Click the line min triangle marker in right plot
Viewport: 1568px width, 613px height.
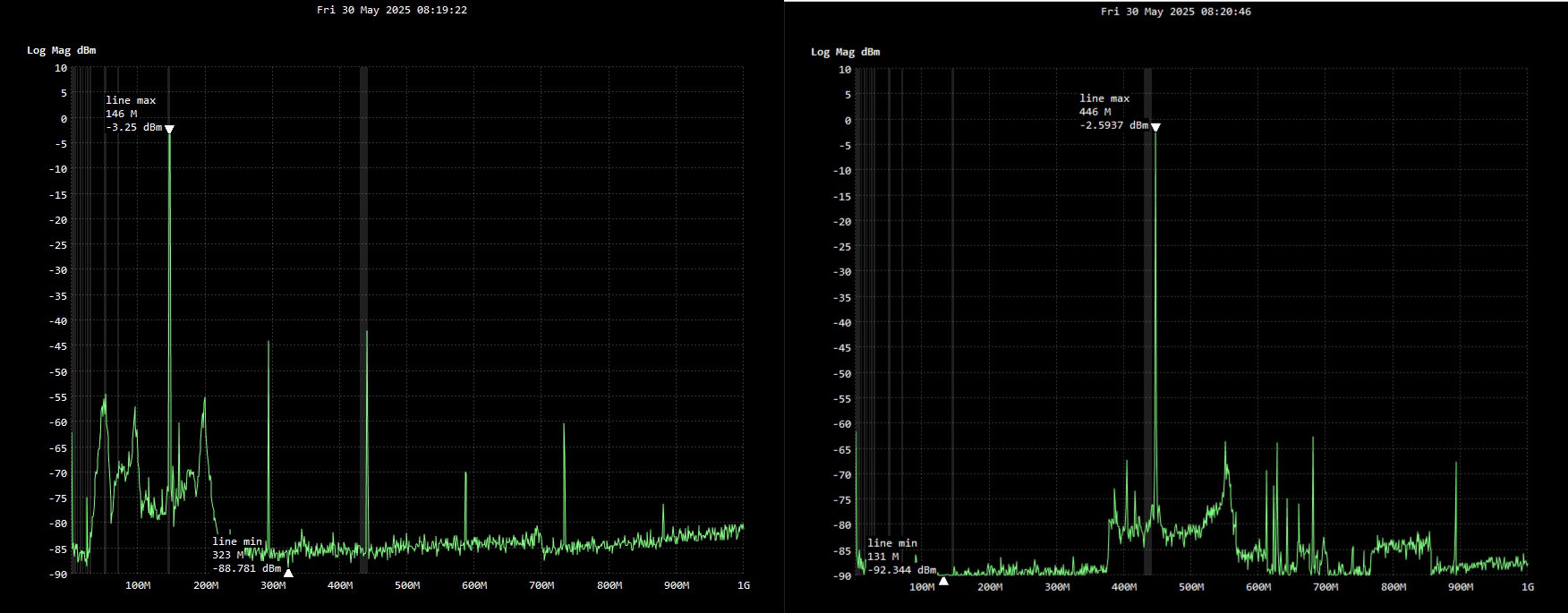[943, 581]
